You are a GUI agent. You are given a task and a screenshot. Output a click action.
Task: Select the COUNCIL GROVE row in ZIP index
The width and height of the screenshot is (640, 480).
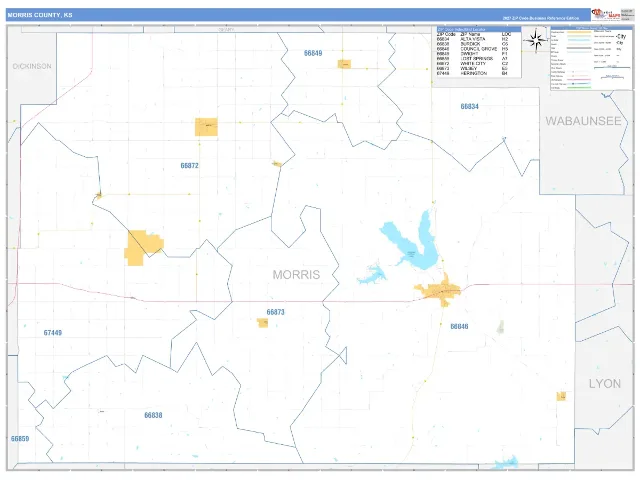pos(473,49)
